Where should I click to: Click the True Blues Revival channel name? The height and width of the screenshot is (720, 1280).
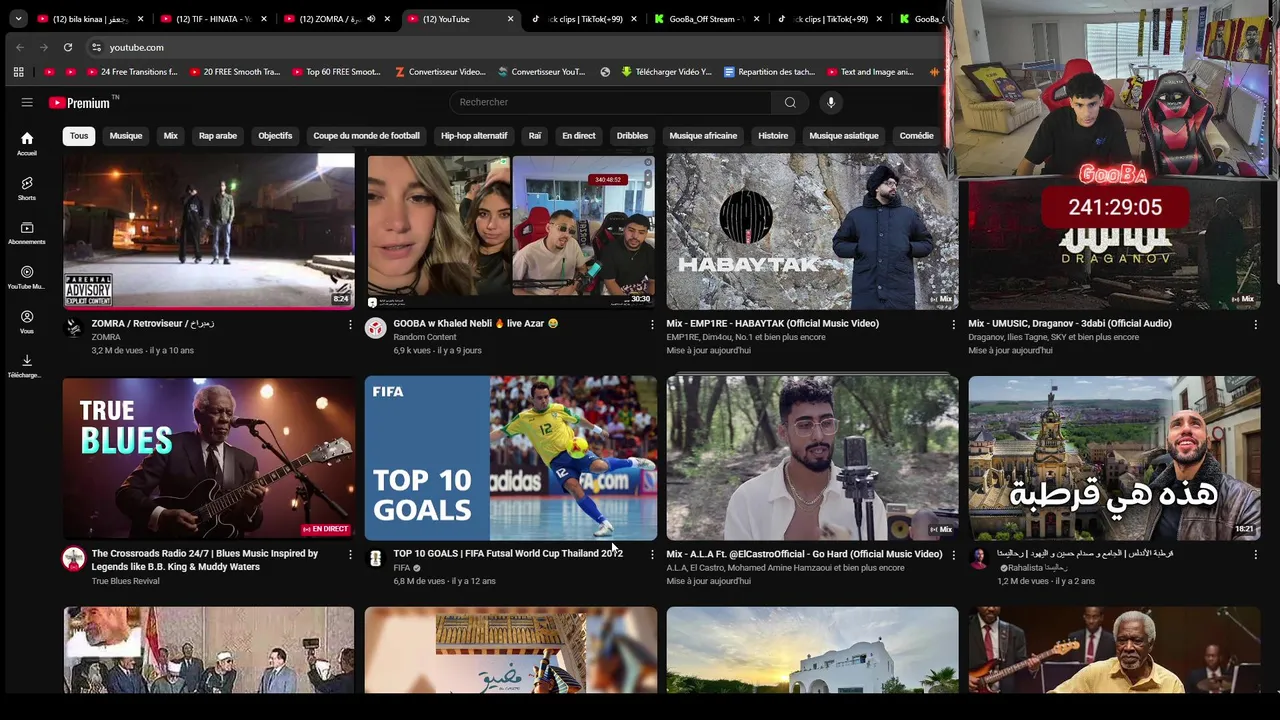(x=125, y=581)
